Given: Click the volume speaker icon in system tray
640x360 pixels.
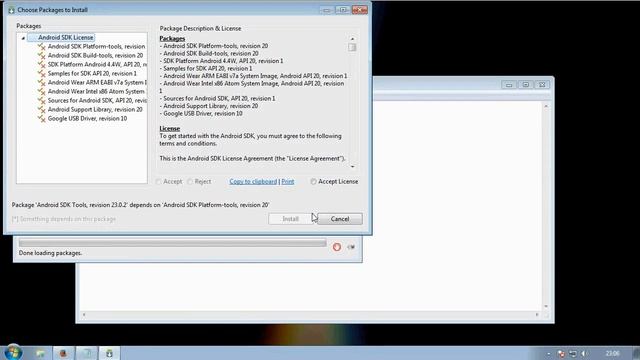Looking at the screenshot, I should click(584, 353).
